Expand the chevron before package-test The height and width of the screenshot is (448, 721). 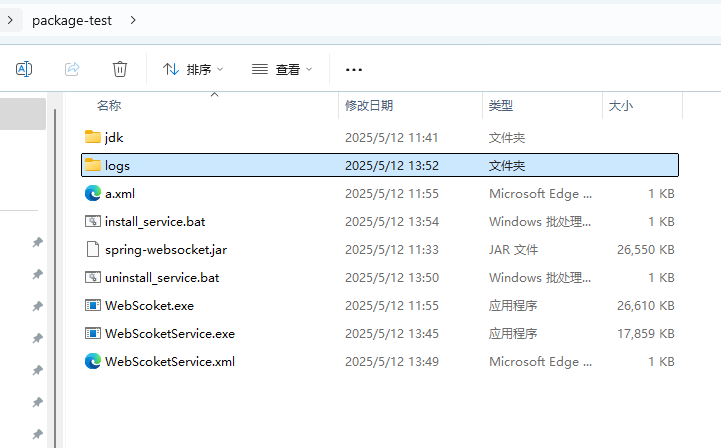pyautogui.click(x=10, y=20)
